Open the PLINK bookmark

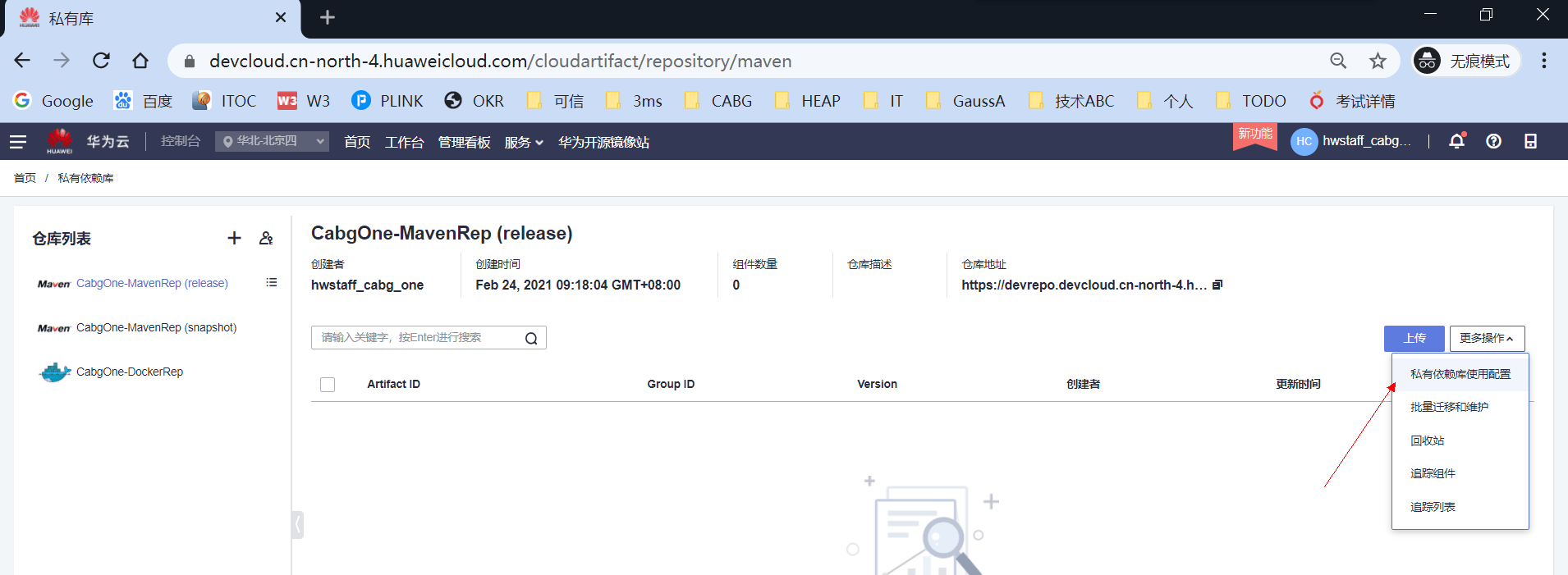pyautogui.click(x=387, y=101)
